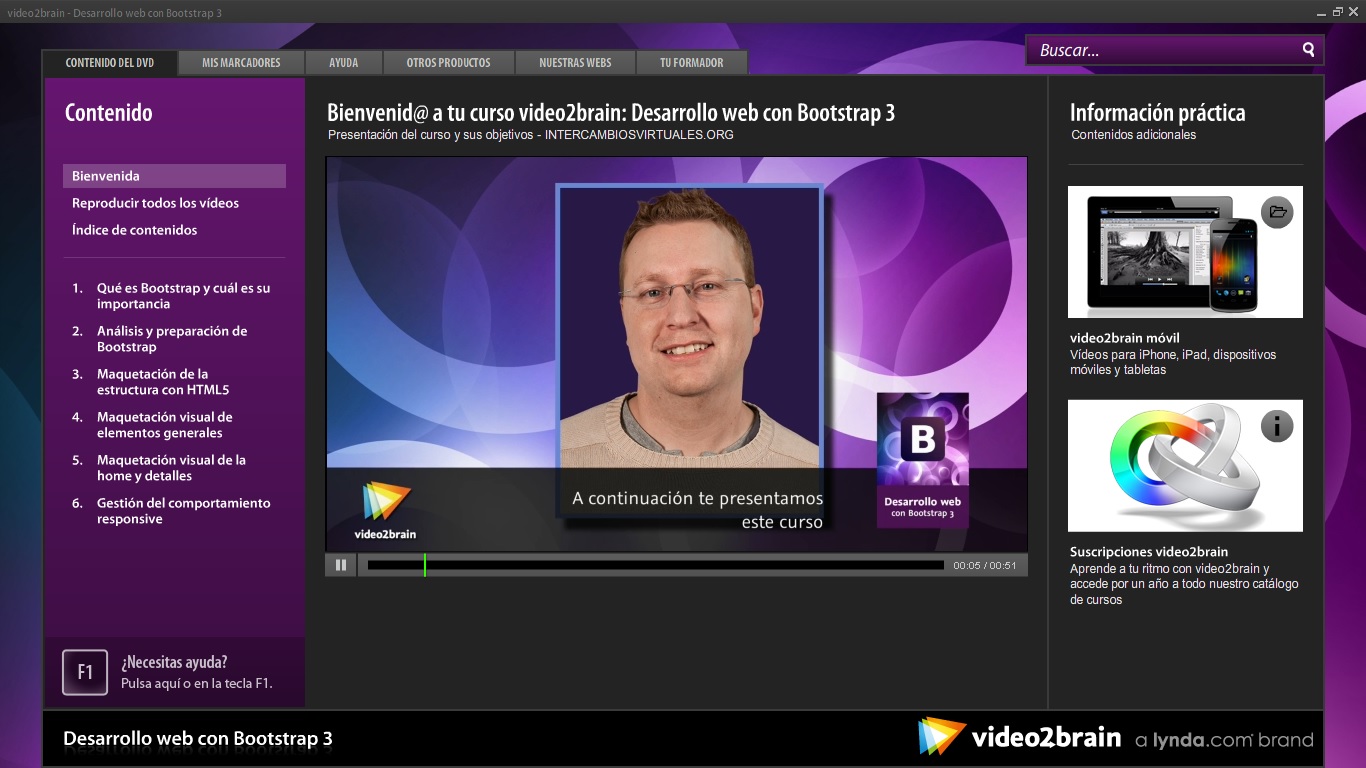The height and width of the screenshot is (768, 1366).
Task: Click the Información práctica heading
Action: (1158, 113)
